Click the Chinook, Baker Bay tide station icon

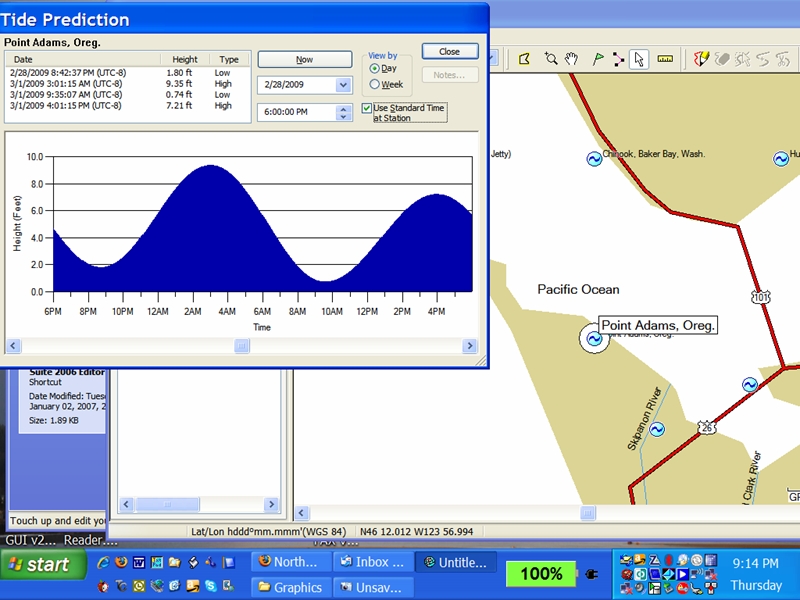click(x=594, y=159)
